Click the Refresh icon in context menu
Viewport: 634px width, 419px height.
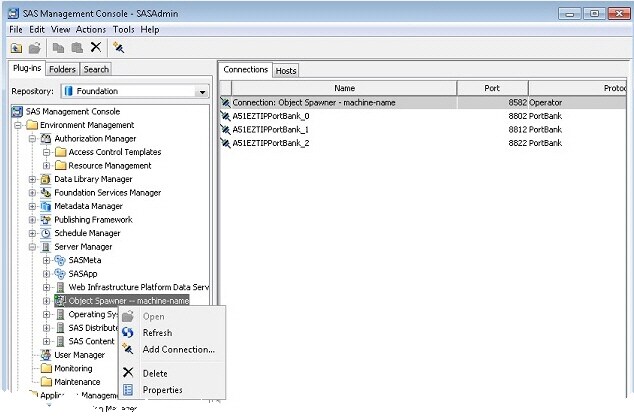[128, 332]
